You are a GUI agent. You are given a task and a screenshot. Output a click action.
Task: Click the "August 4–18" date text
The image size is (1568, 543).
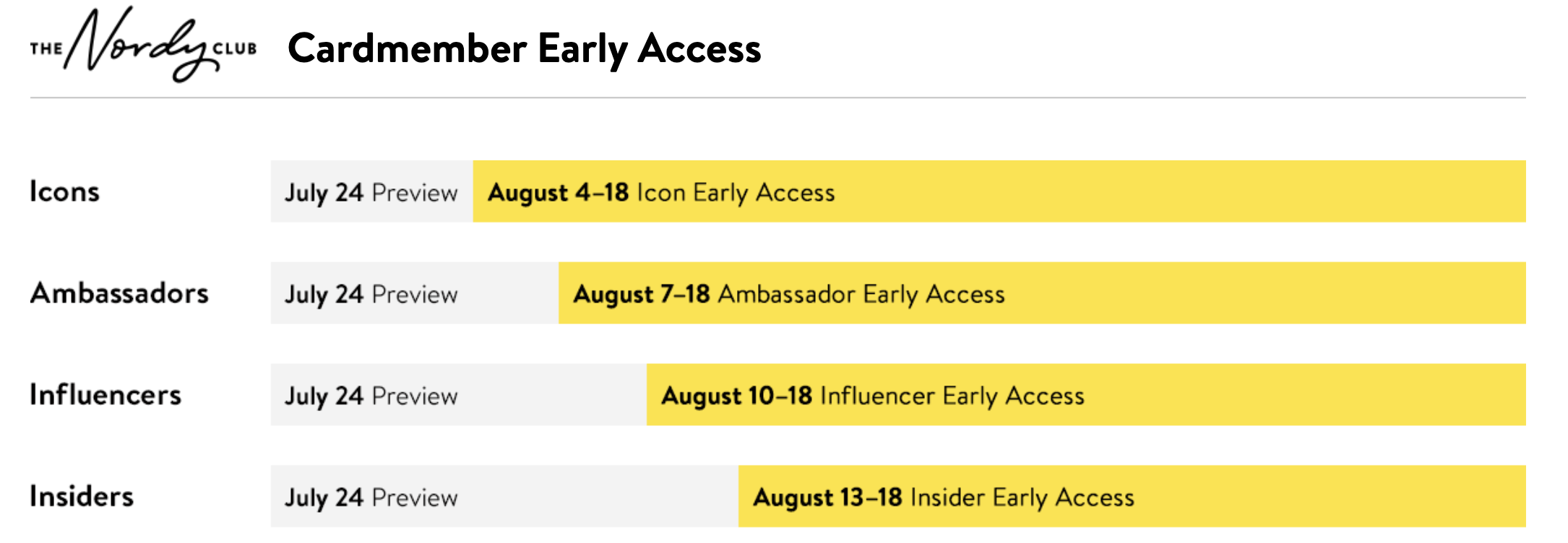(558, 193)
